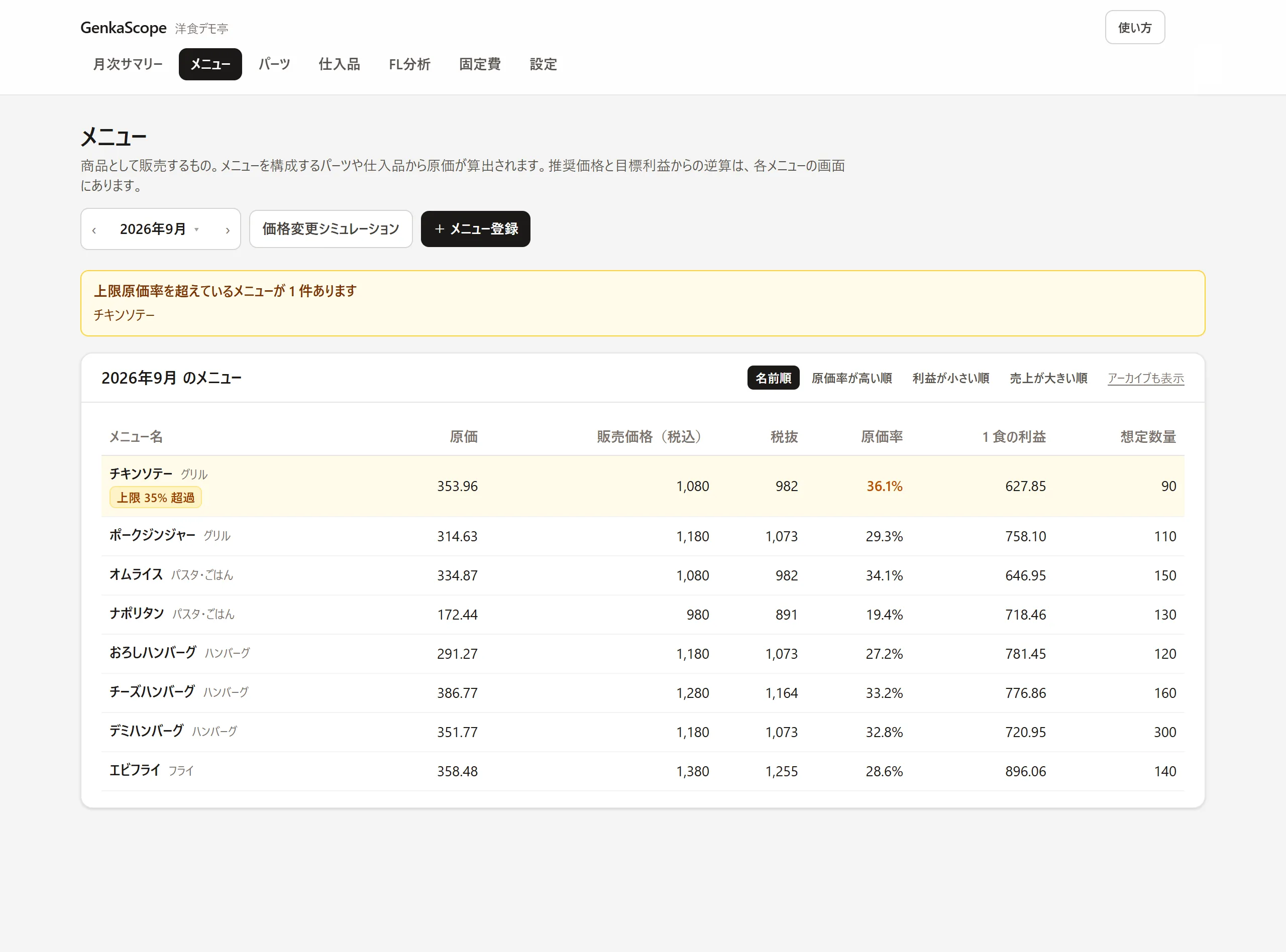This screenshot has height=952, width=1286.
Task: Open 価格変更シミュレーション
Action: tap(331, 229)
